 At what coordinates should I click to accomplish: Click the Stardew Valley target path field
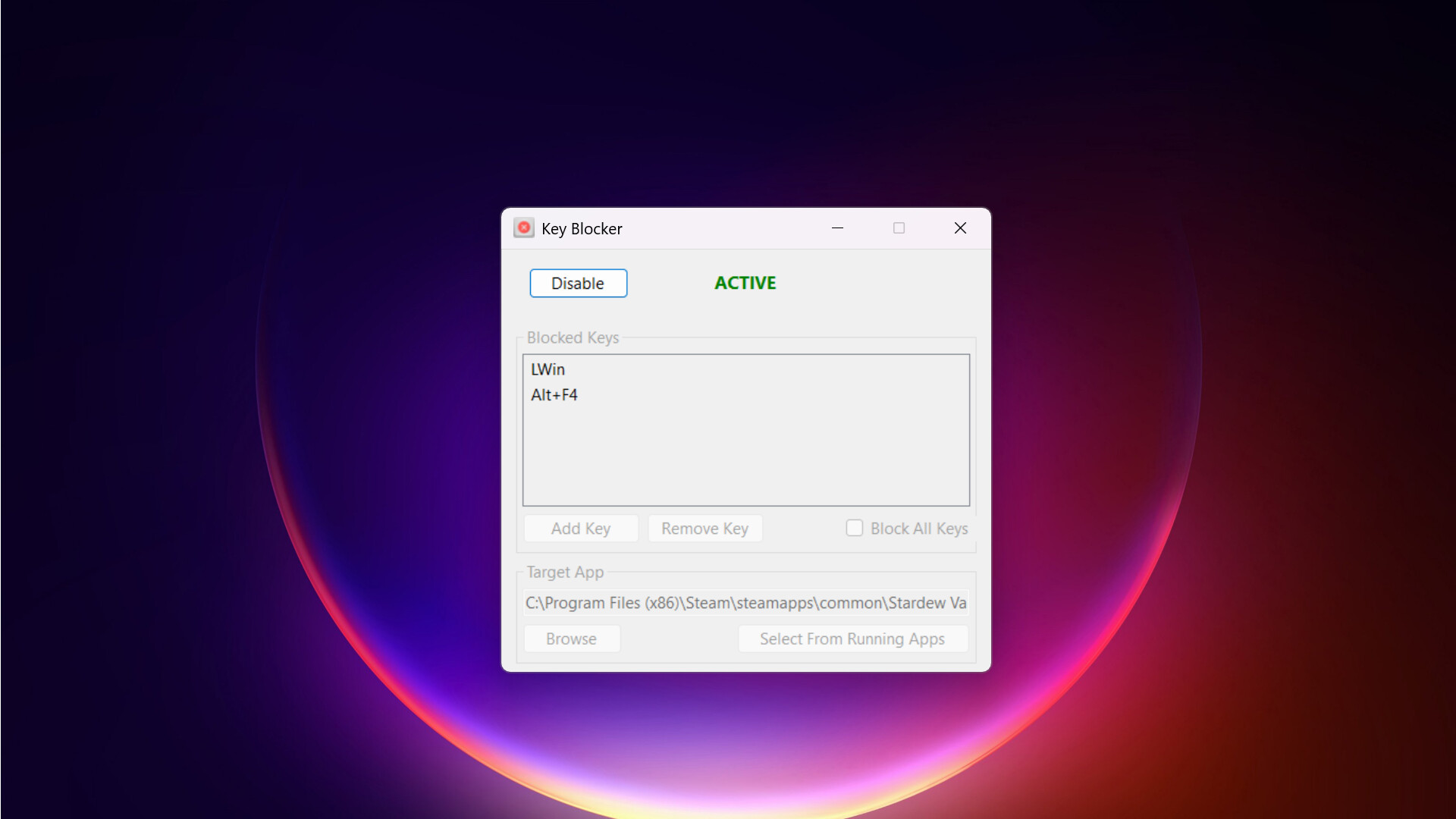[745, 602]
